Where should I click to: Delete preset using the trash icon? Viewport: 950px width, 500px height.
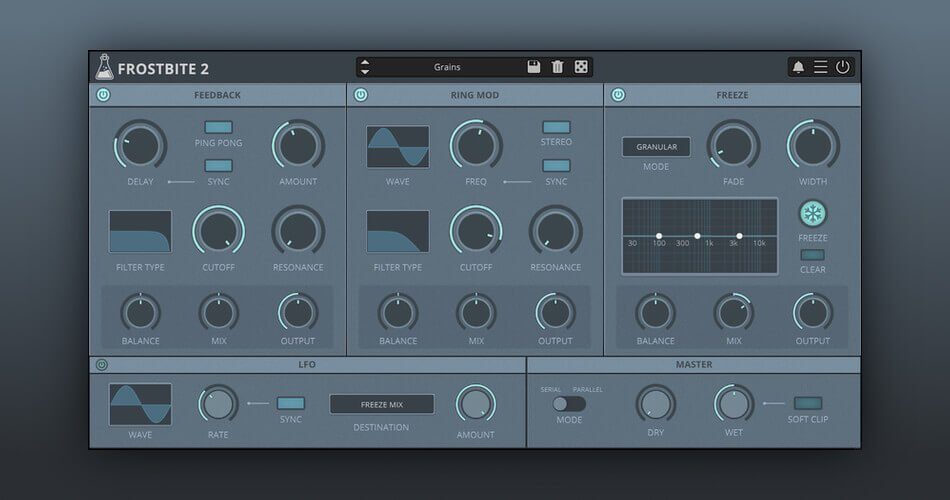click(557, 67)
